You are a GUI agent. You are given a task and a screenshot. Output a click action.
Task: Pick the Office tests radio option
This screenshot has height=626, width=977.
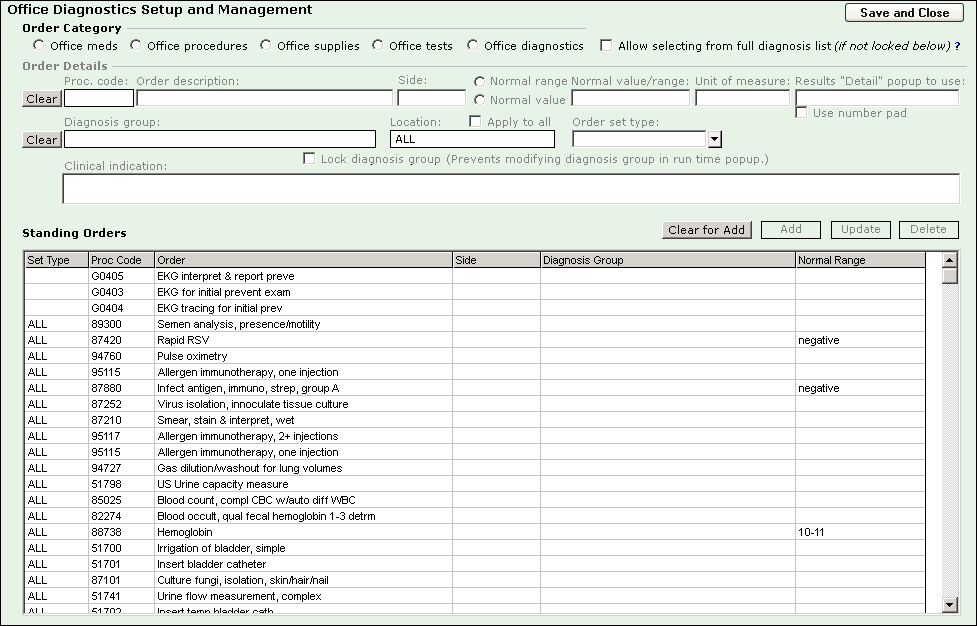coord(378,45)
